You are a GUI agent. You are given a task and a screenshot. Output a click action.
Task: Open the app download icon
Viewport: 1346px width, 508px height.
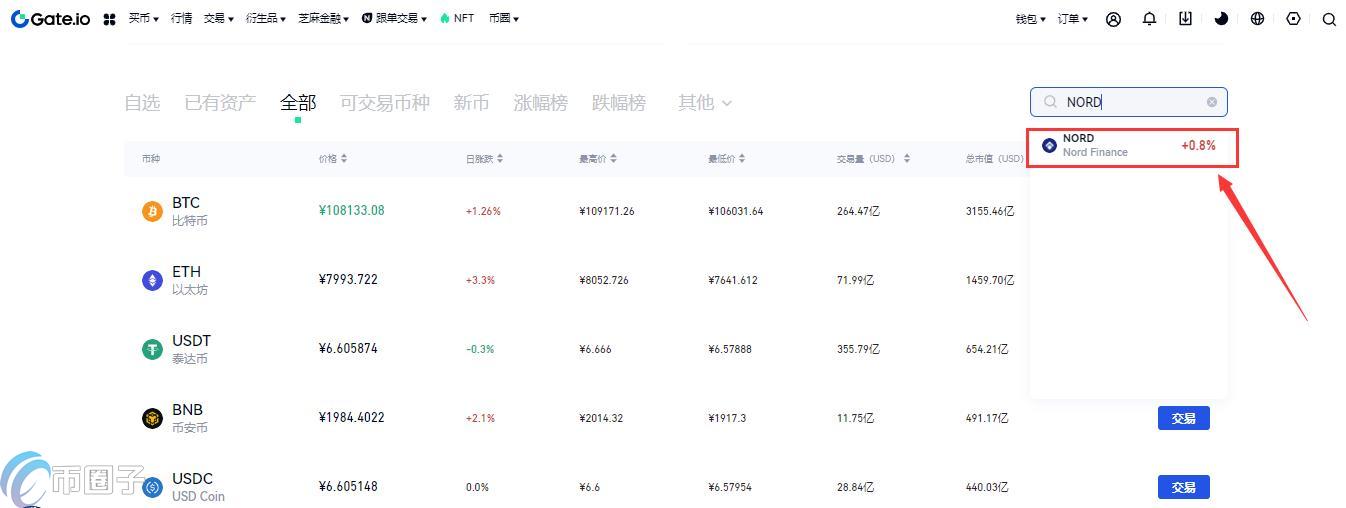[x=1185, y=18]
